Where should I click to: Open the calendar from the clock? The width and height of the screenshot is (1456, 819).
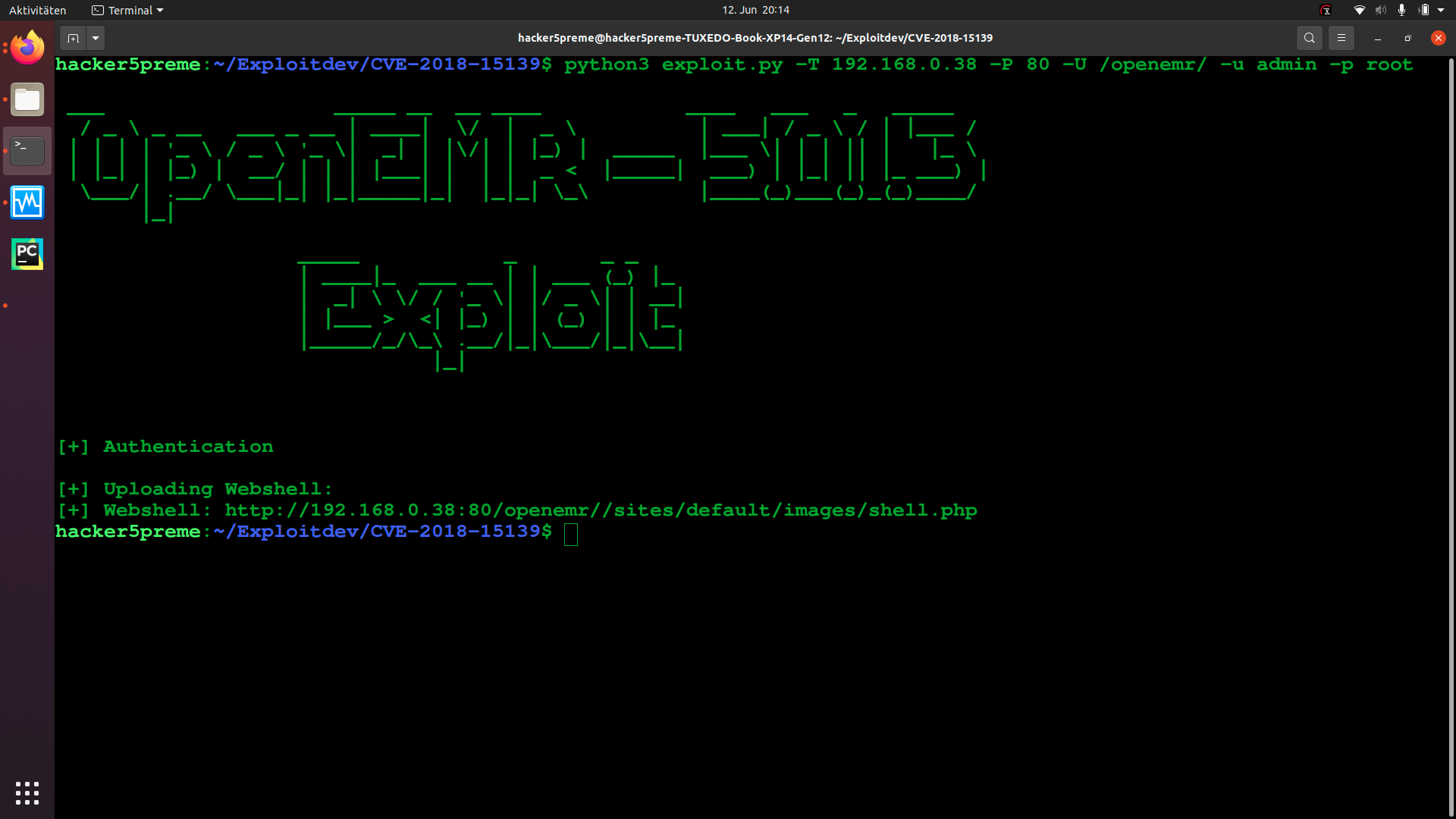(755, 10)
